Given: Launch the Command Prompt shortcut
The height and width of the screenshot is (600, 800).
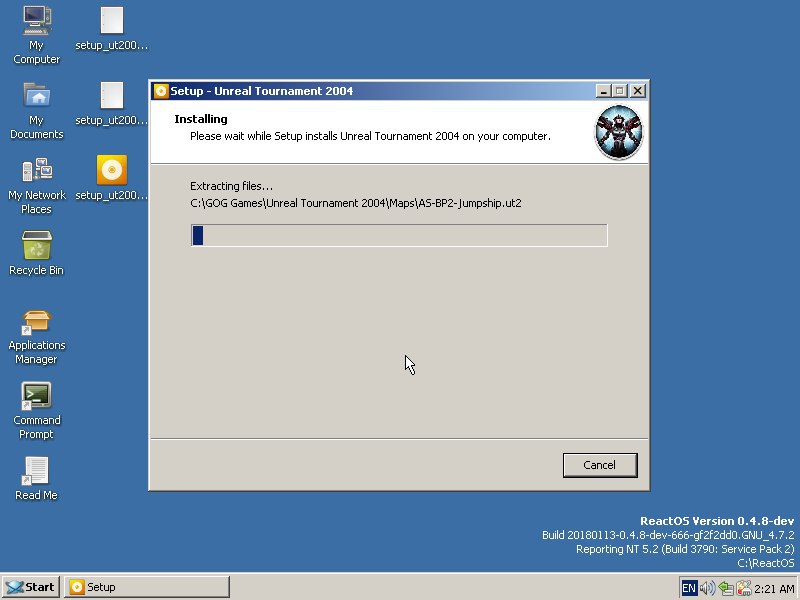Looking at the screenshot, I should coord(36,411).
